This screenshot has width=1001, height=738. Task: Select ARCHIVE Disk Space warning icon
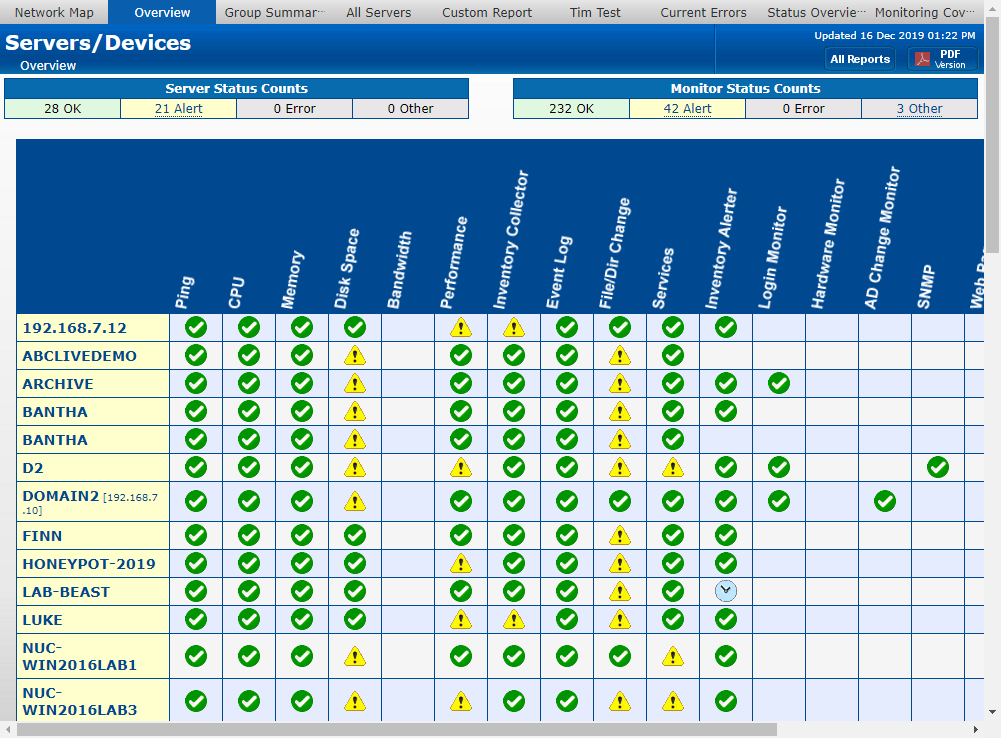(354, 384)
